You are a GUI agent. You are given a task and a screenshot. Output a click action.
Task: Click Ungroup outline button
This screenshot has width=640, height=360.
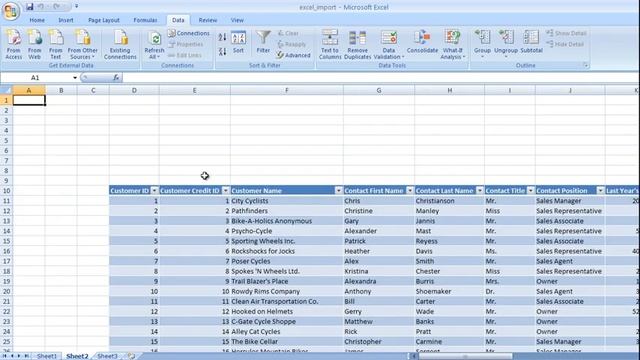506,43
